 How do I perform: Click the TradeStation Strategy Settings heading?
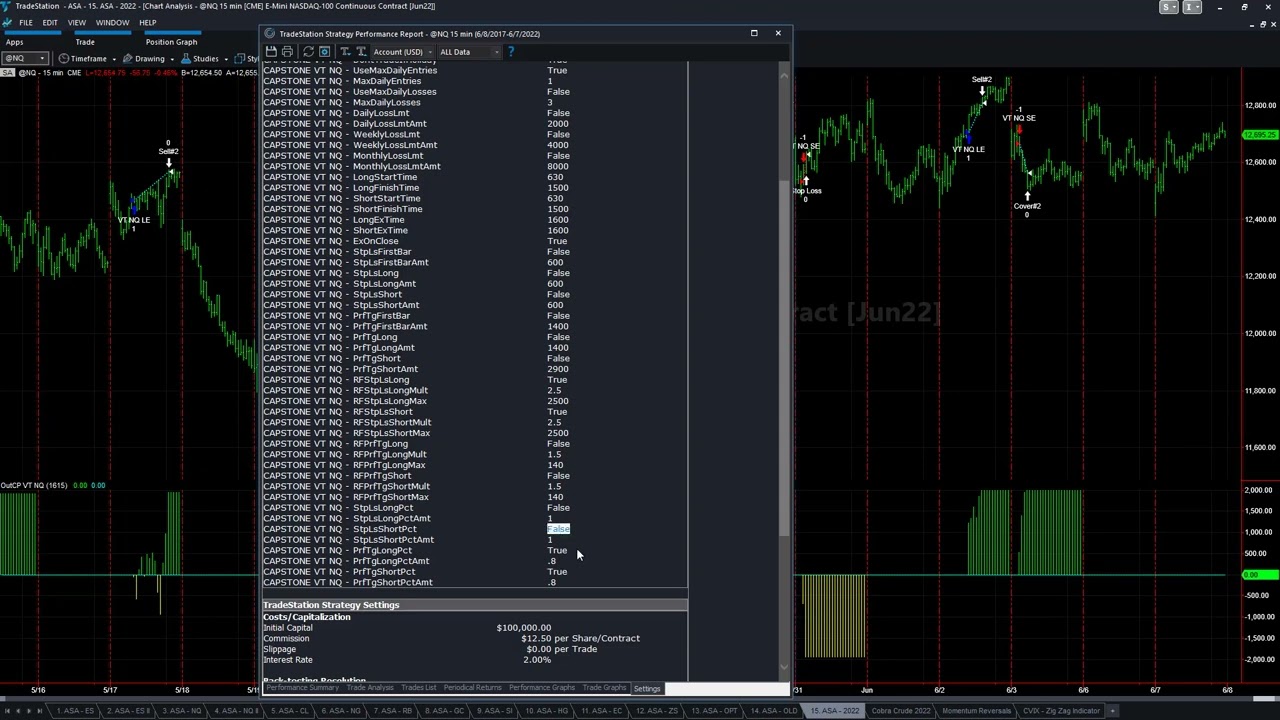point(331,605)
